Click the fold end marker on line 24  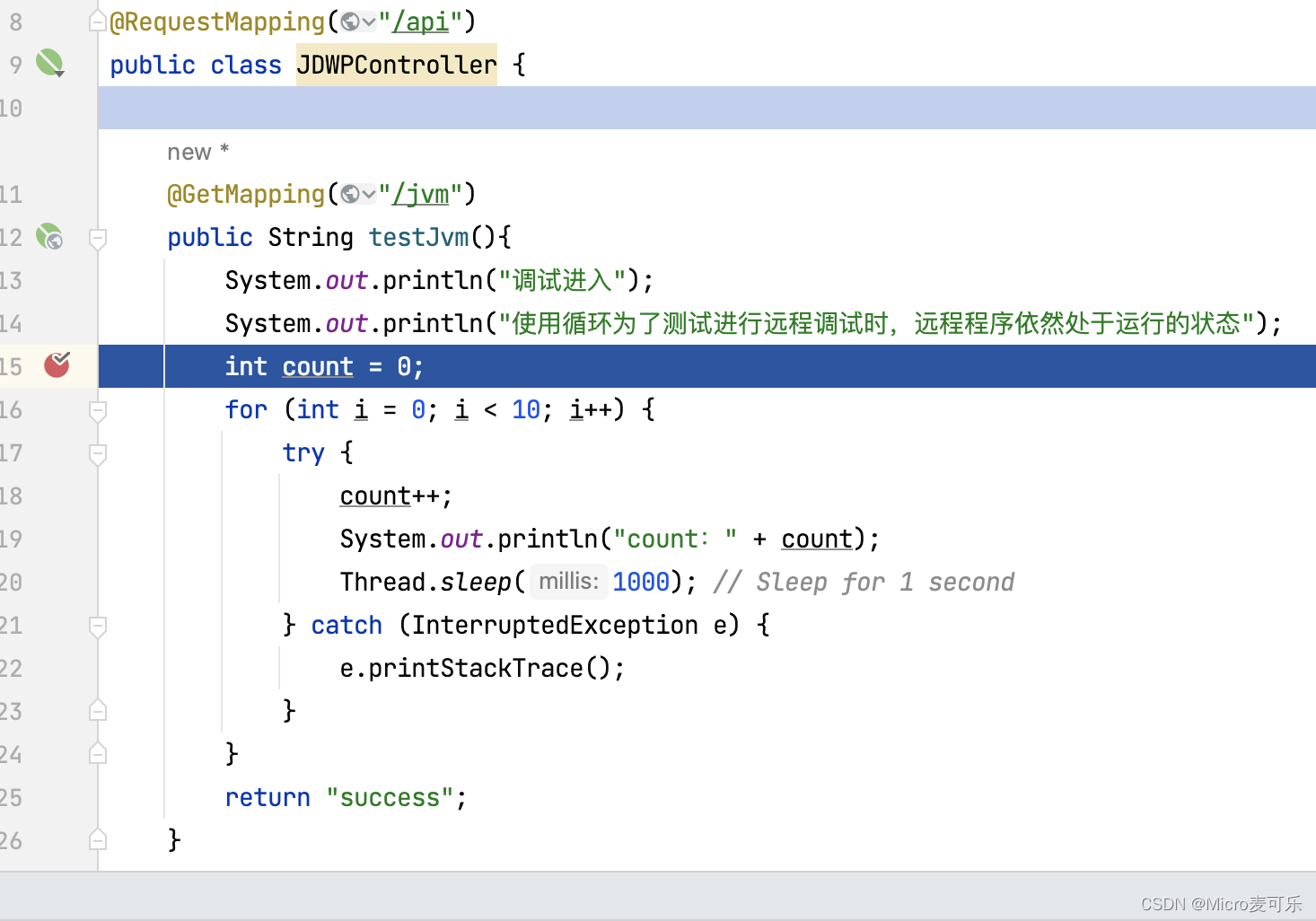[98, 753]
